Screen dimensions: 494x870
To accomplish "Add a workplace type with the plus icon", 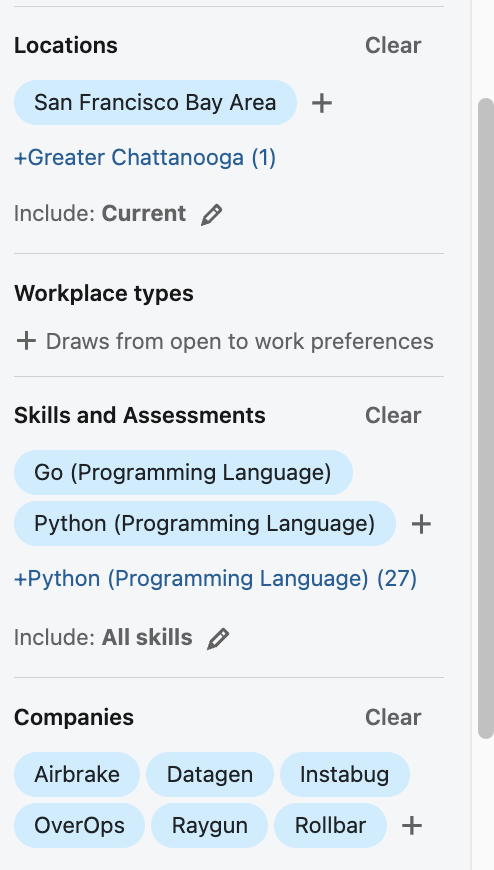I will pyautogui.click(x=26, y=341).
